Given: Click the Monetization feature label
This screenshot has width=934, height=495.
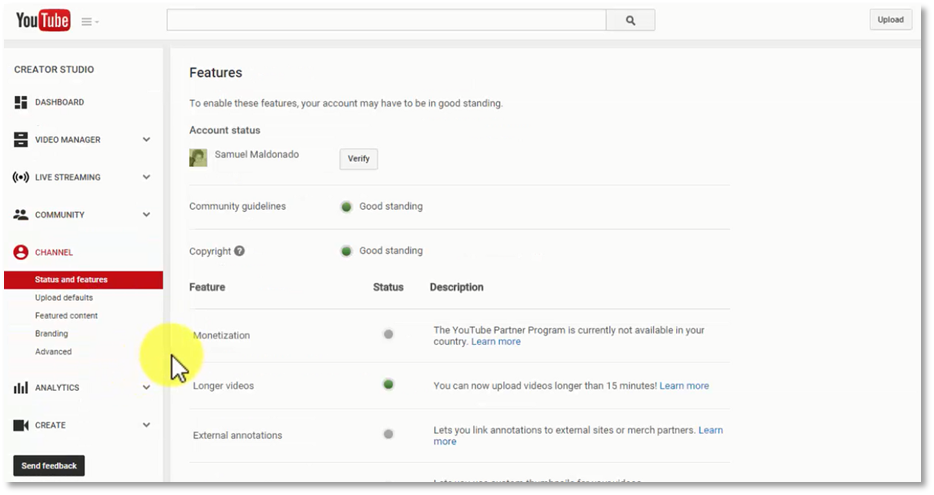Looking at the screenshot, I should (221, 335).
